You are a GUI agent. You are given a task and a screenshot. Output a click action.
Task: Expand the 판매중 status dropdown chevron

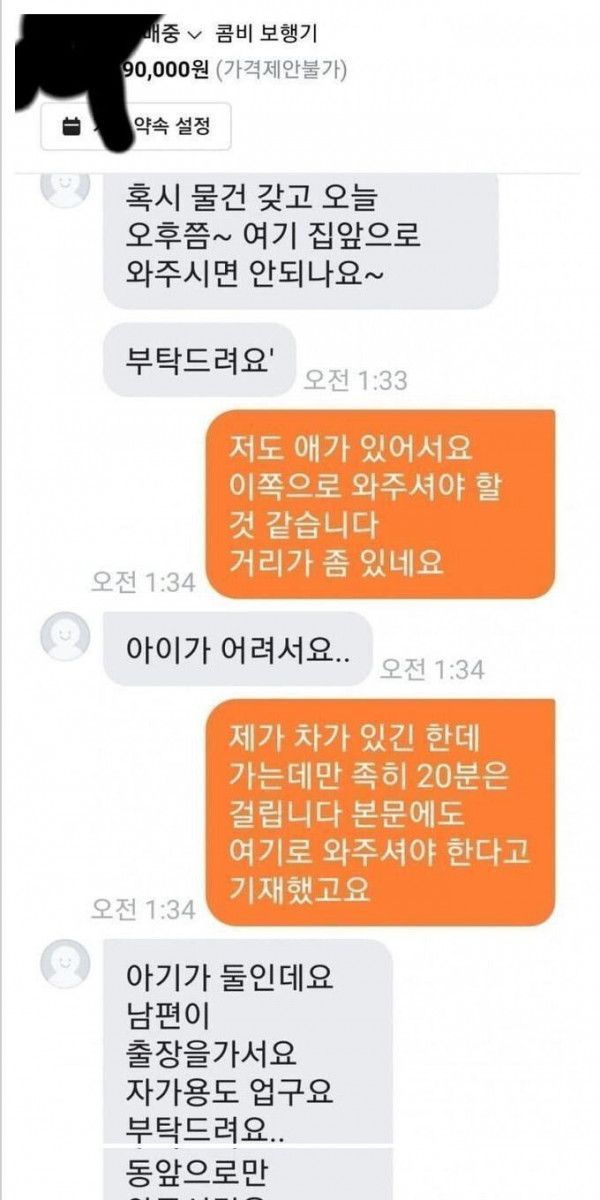[195, 34]
